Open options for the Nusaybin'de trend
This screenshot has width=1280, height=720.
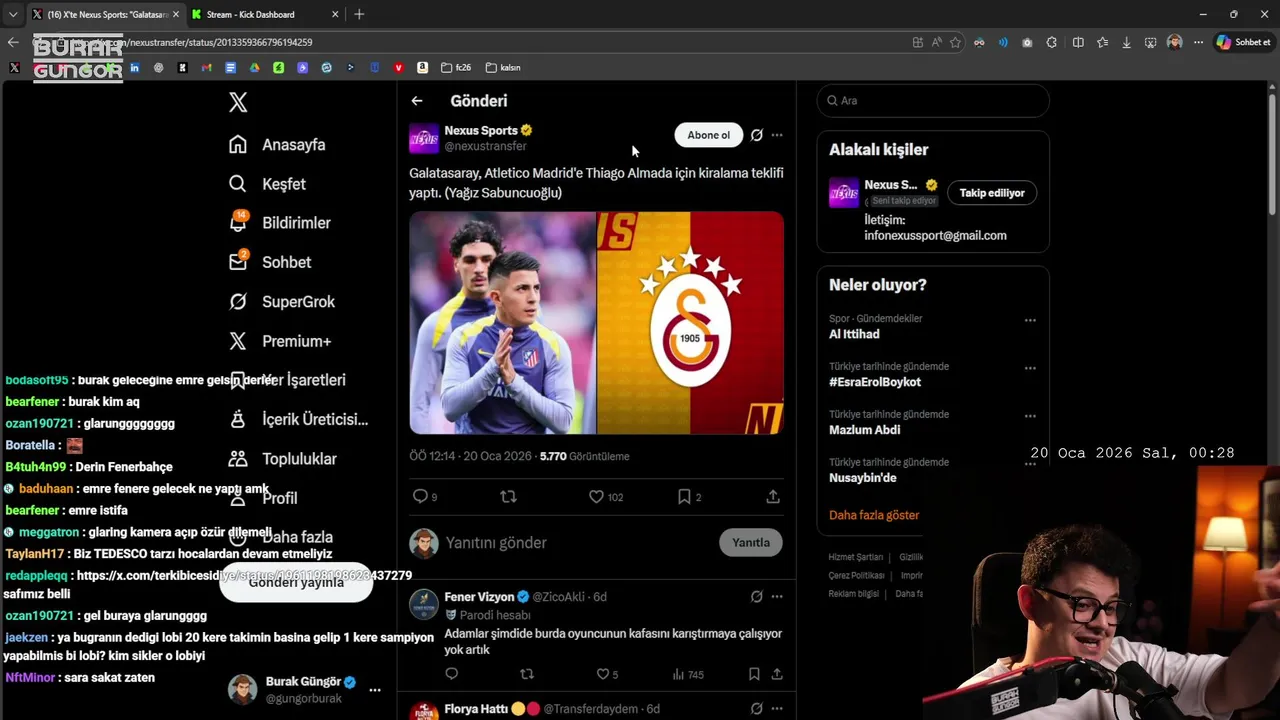[1030, 464]
